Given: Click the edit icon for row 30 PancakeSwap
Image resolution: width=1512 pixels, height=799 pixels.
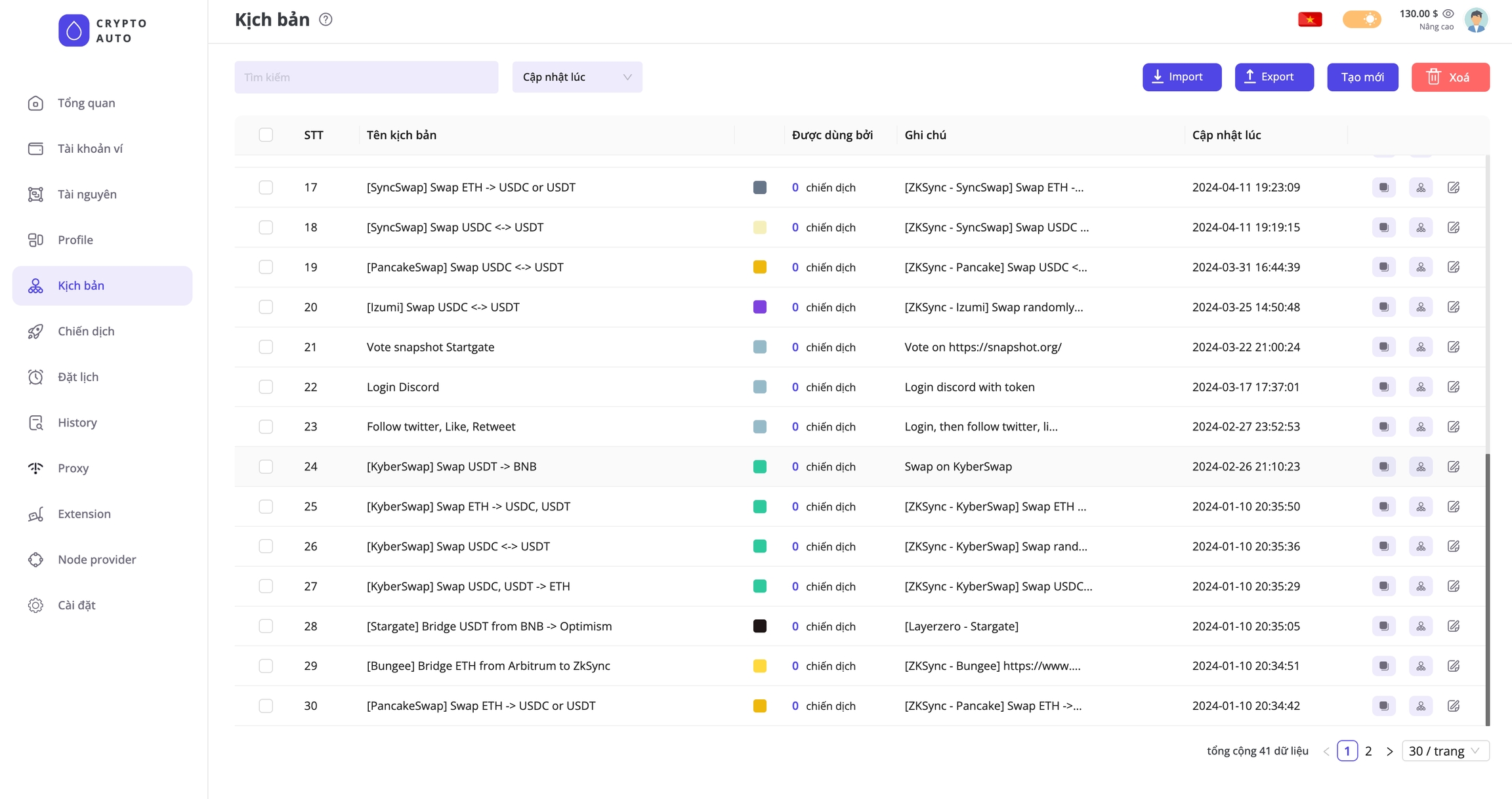Looking at the screenshot, I should 1454,706.
